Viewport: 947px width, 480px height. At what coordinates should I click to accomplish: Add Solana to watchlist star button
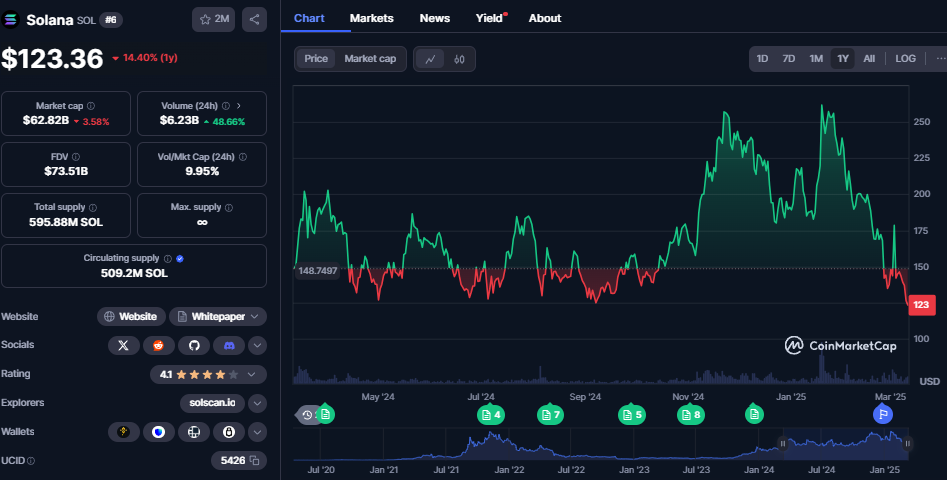pyautogui.click(x=213, y=20)
